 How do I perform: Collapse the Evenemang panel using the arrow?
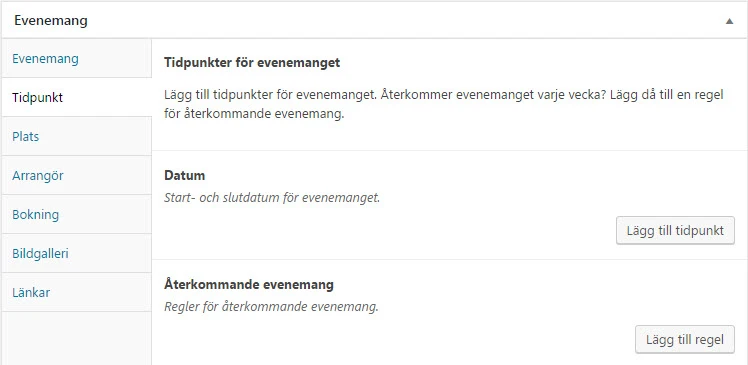point(729,21)
